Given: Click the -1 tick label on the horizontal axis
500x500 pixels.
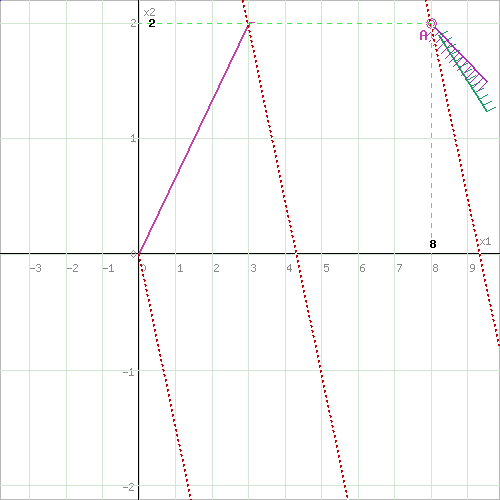Looking at the screenshot, I should (109, 268).
